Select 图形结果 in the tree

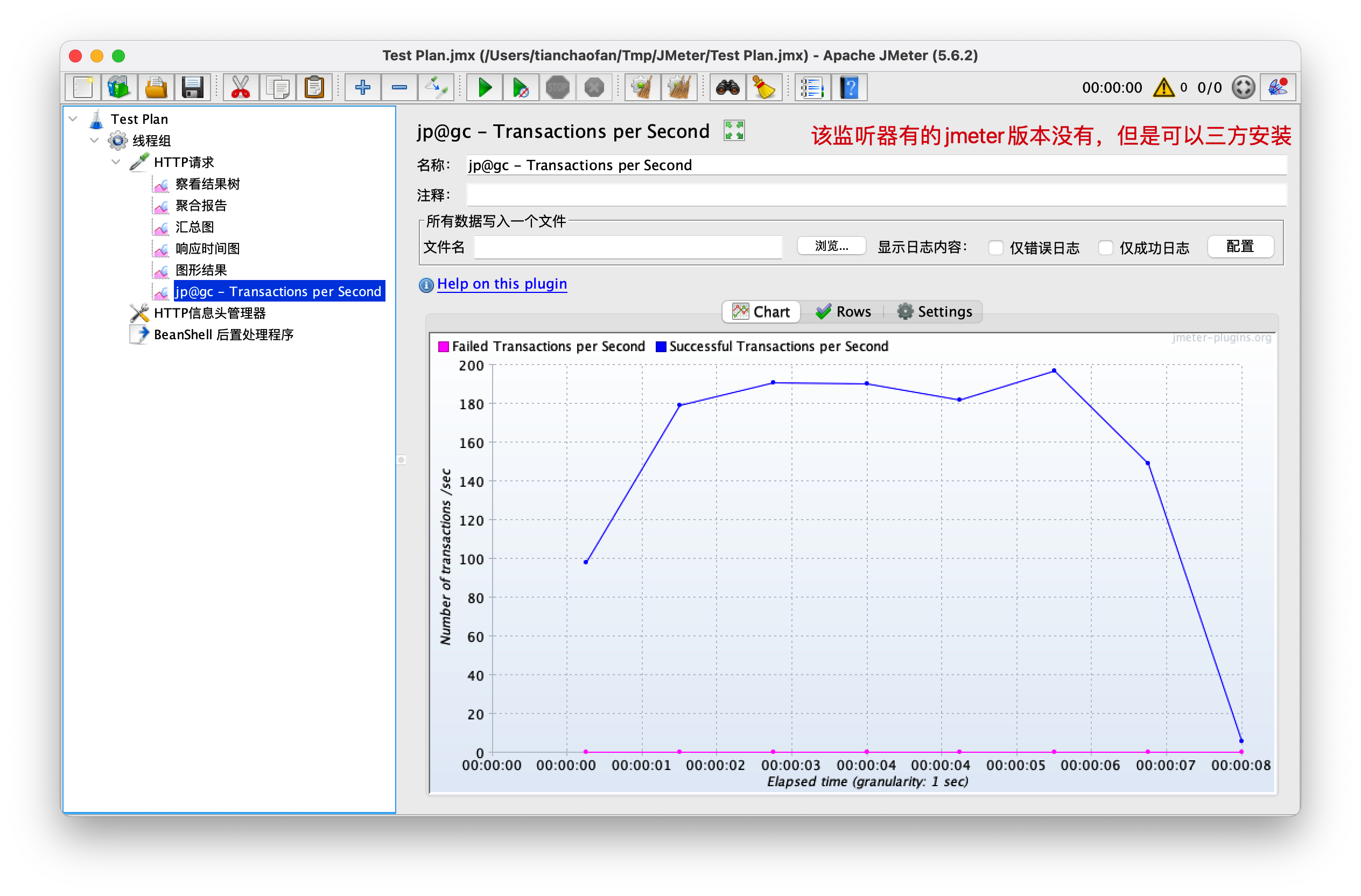tap(201, 270)
